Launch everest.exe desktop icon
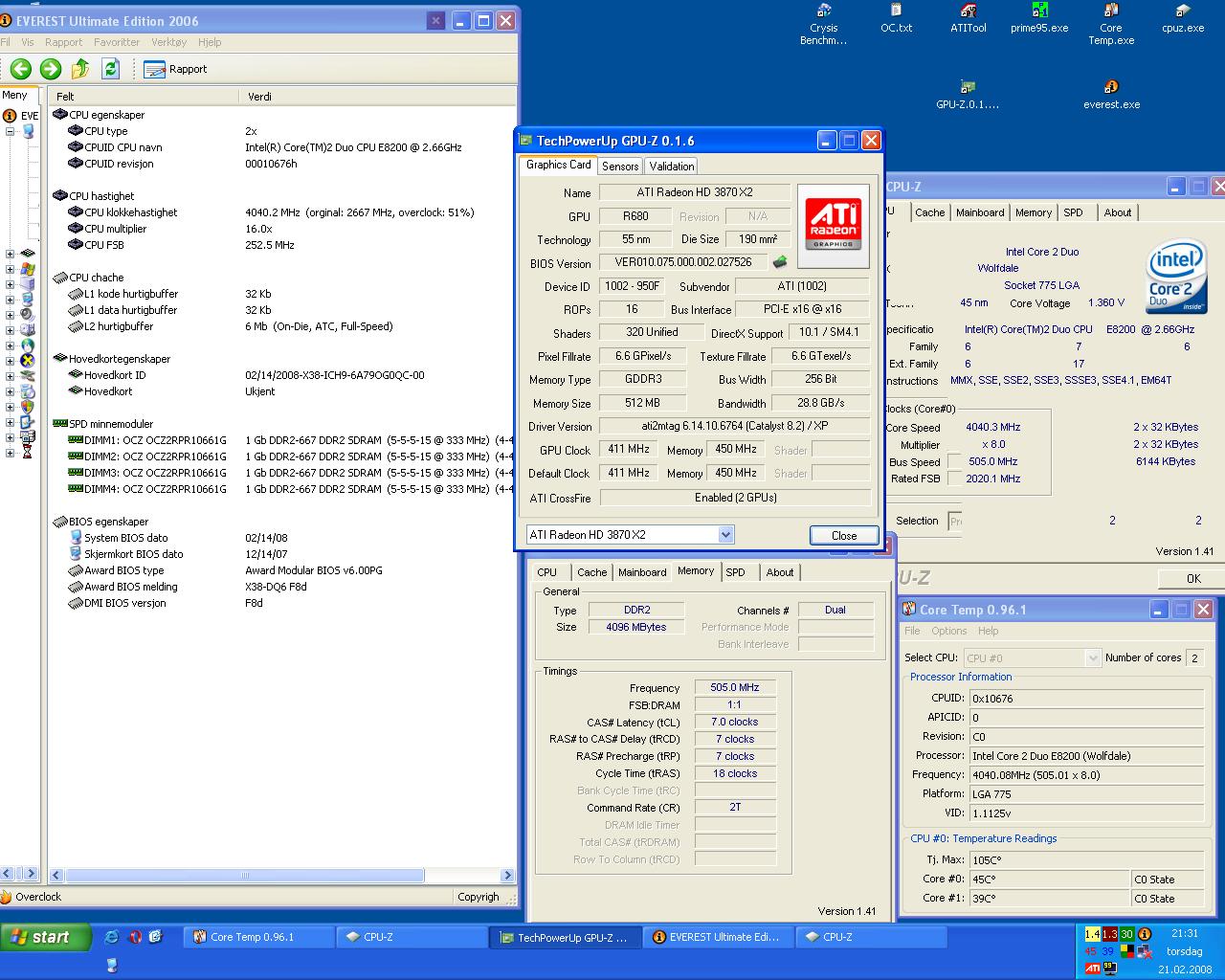 (1111, 95)
